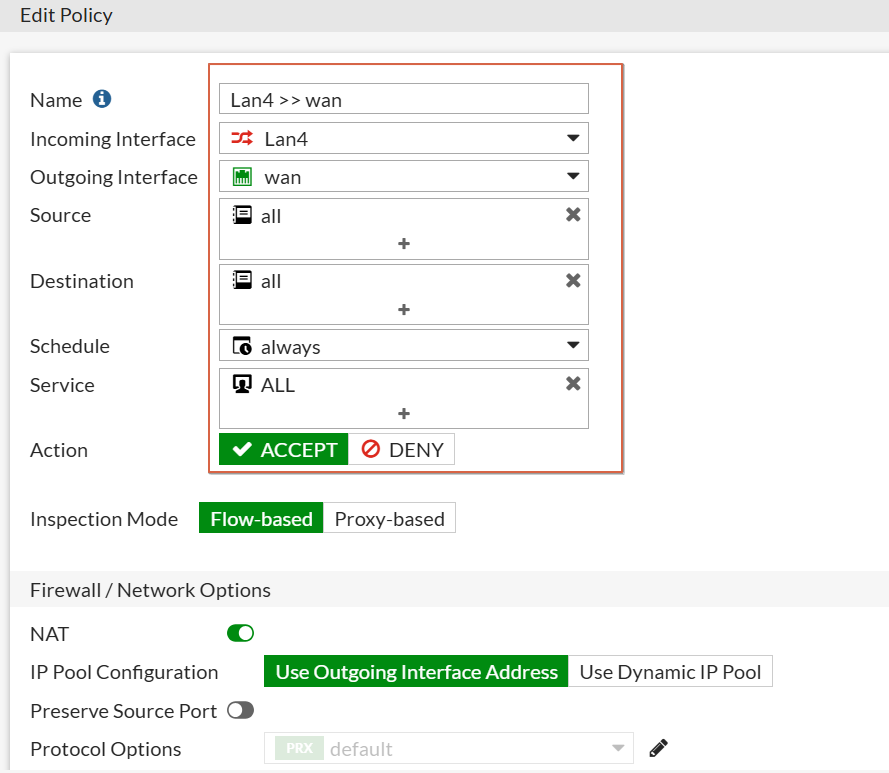The image size is (889, 773).
Task: Remove 'all' from the Destination field
Action: click(573, 280)
